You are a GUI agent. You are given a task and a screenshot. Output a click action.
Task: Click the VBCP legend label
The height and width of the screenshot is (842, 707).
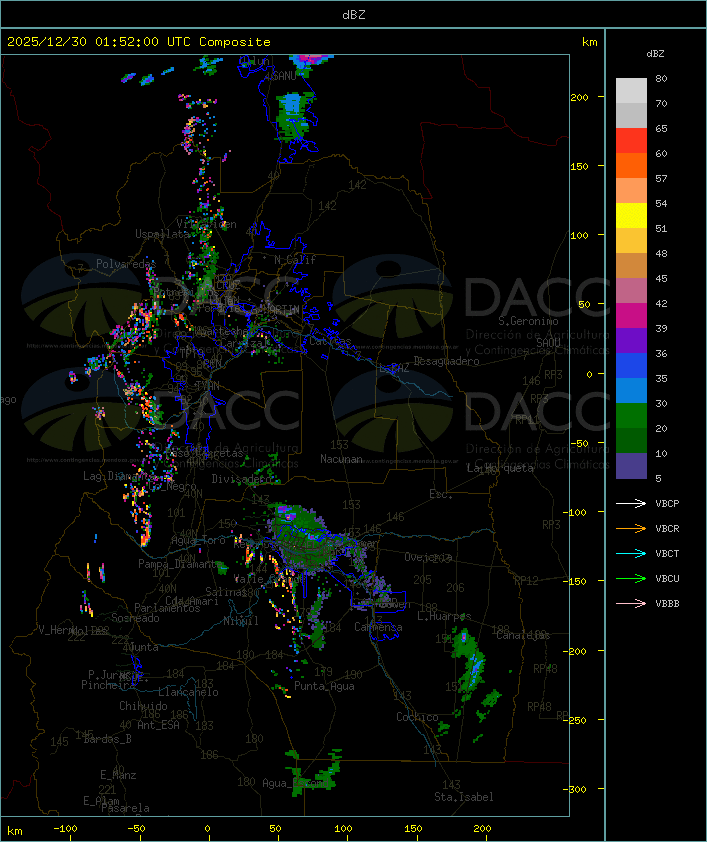coord(667,504)
